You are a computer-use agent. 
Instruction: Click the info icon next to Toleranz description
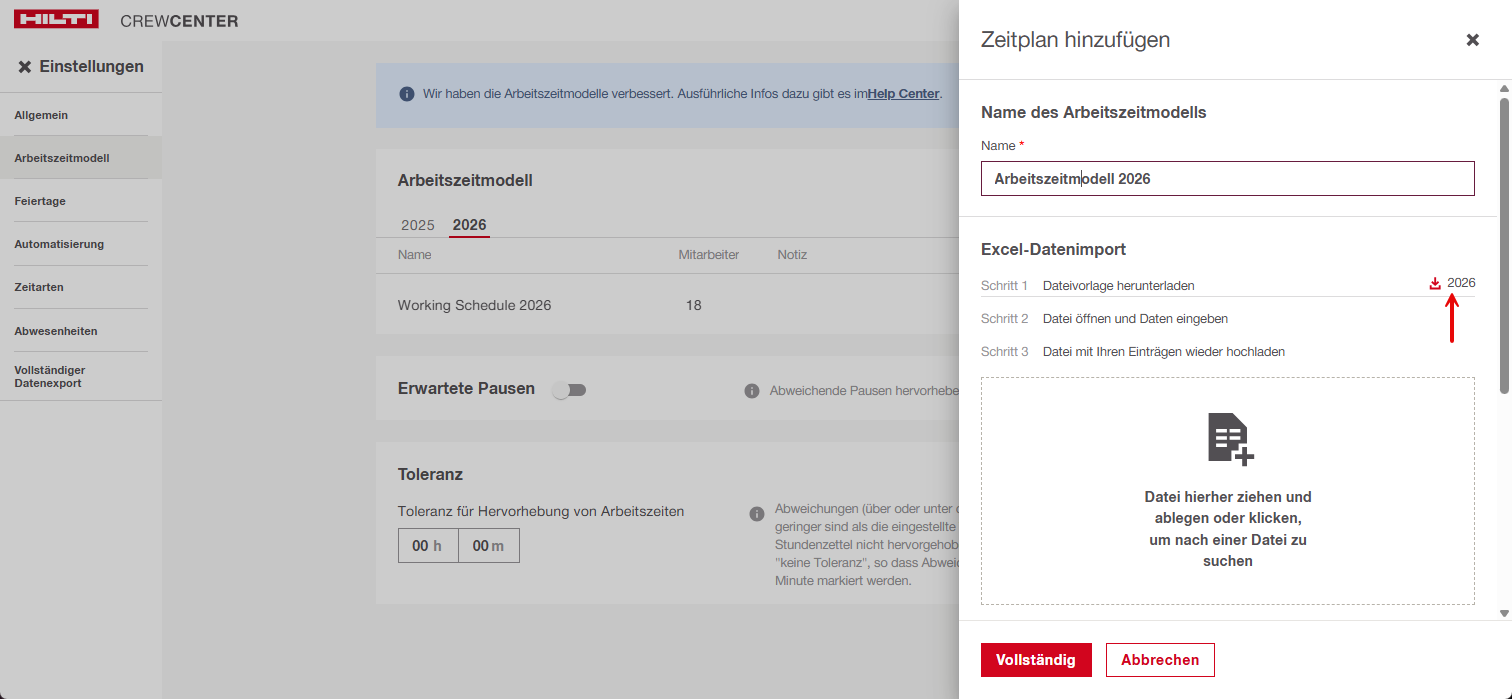click(757, 514)
